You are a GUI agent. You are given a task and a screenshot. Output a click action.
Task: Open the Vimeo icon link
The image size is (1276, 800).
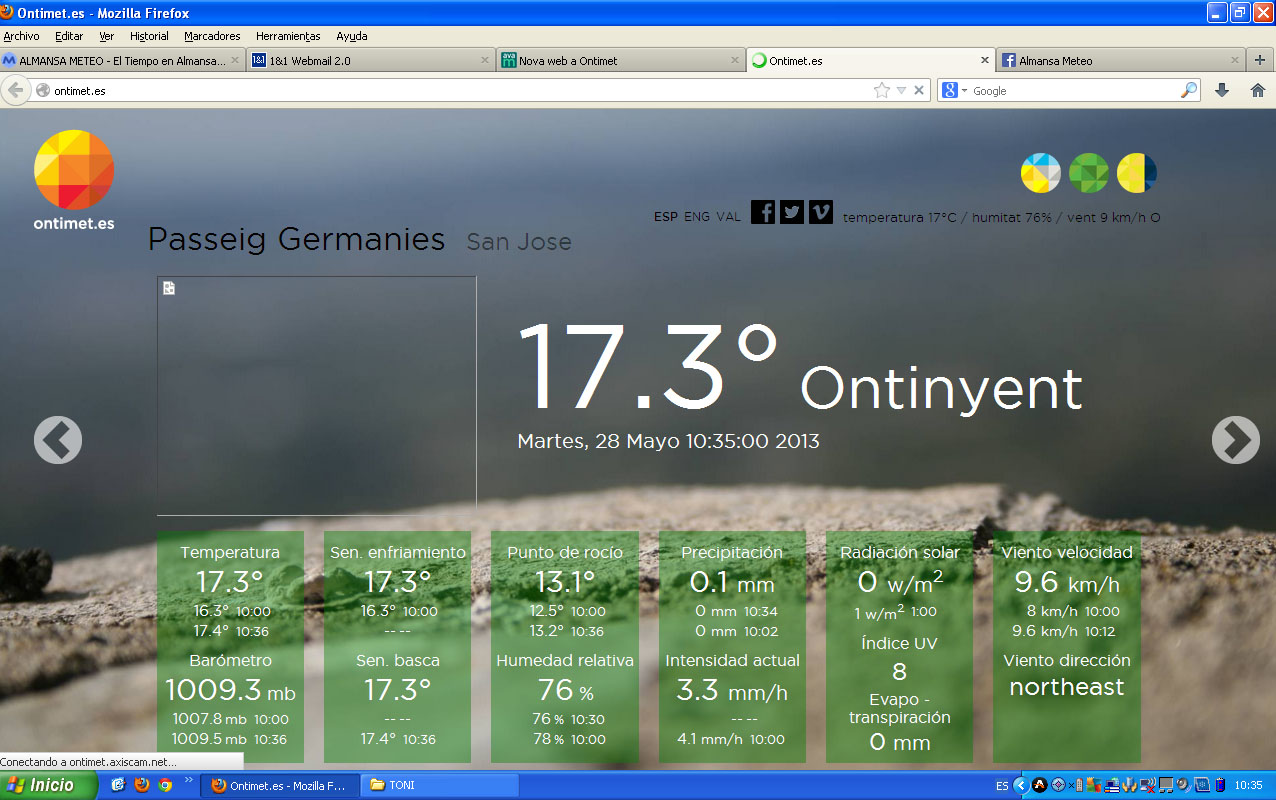(821, 212)
